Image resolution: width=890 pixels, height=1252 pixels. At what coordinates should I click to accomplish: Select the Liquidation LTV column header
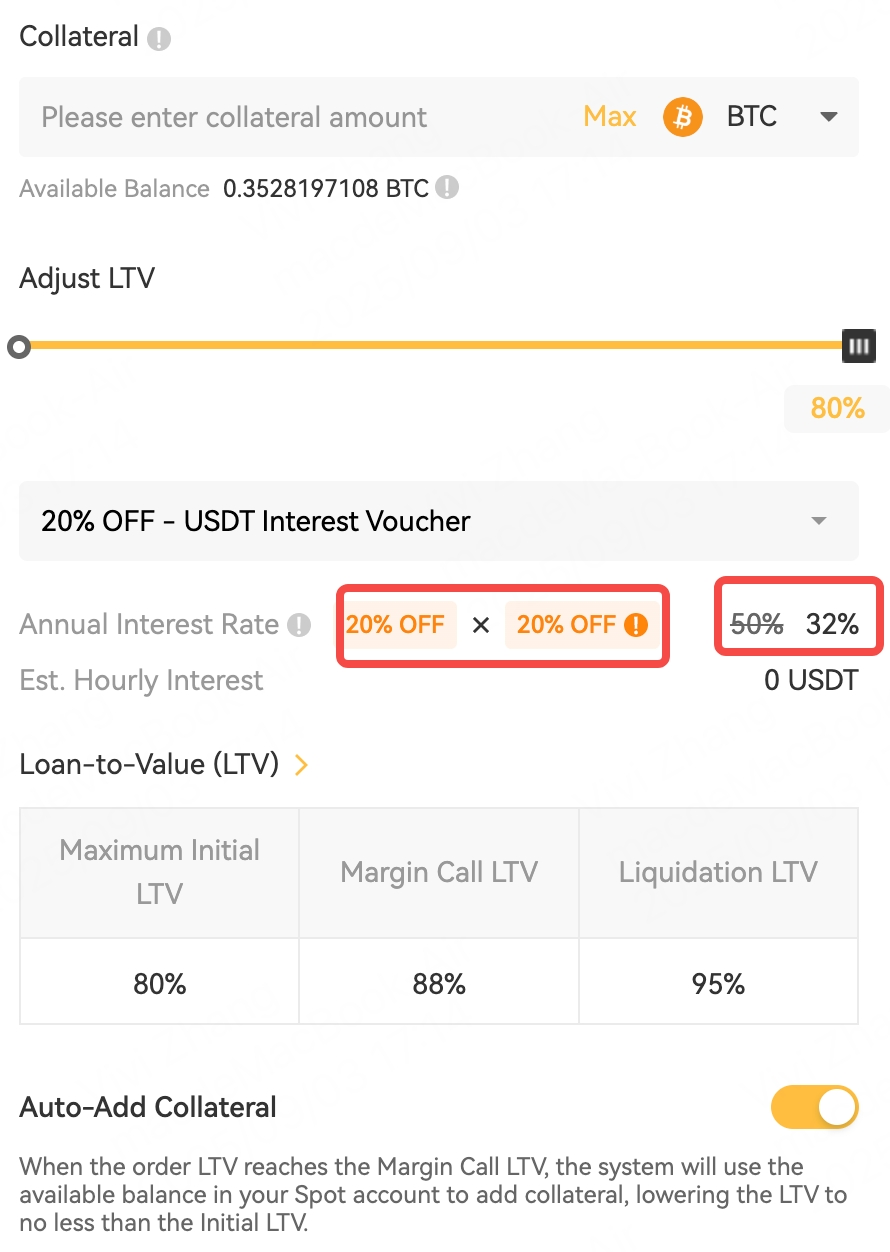click(x=718, y=872)
